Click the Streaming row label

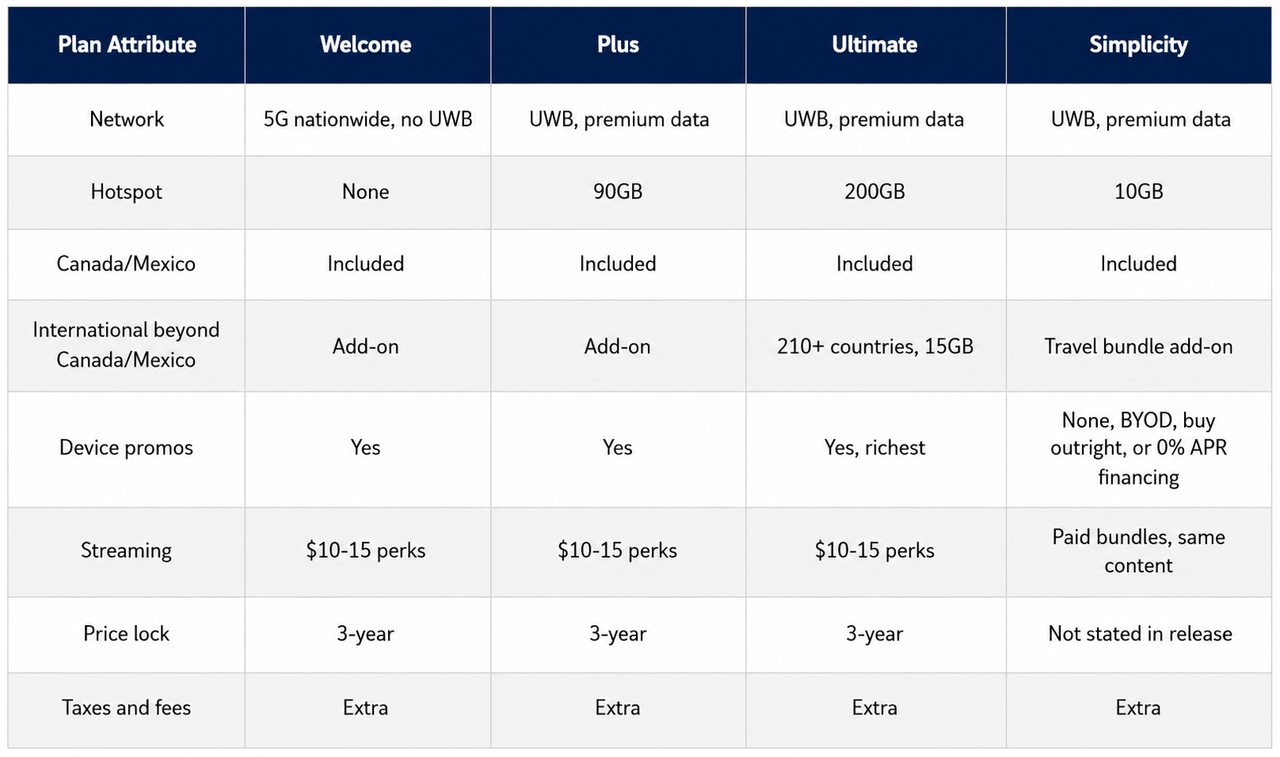click(127, 551)
